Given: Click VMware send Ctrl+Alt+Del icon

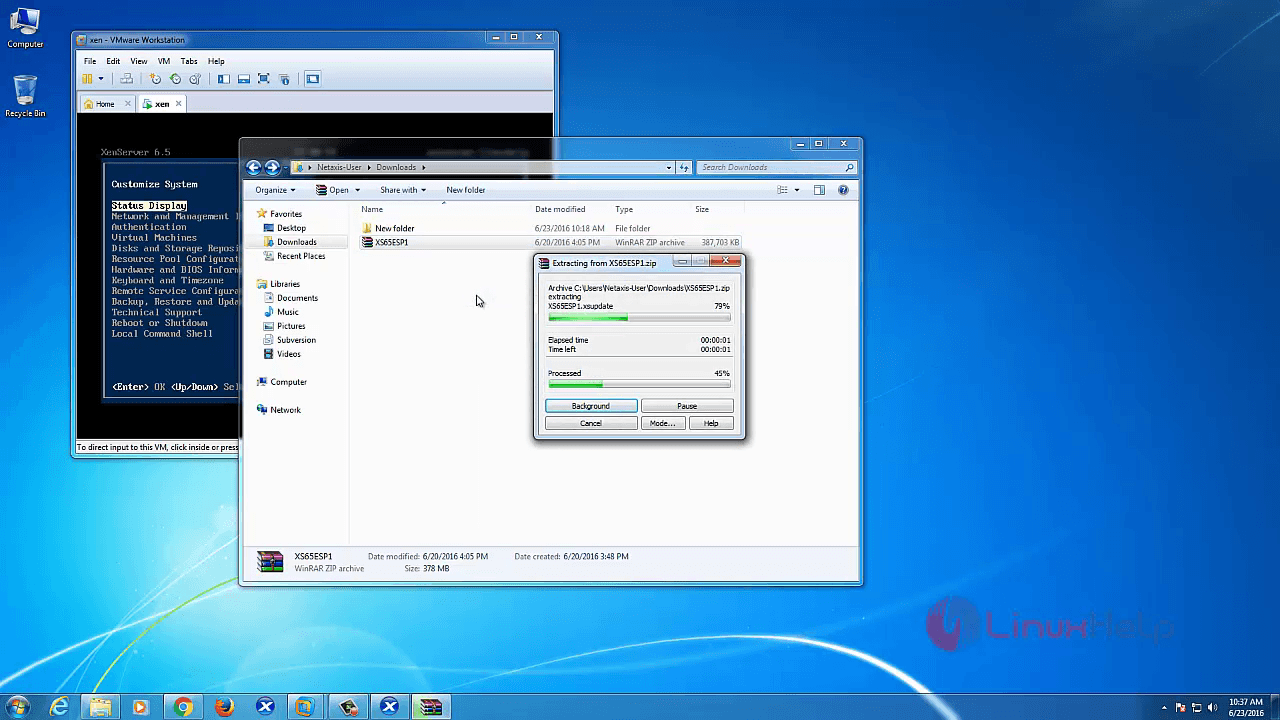Looking at the screenshot, I should click(x=126, y=79).
